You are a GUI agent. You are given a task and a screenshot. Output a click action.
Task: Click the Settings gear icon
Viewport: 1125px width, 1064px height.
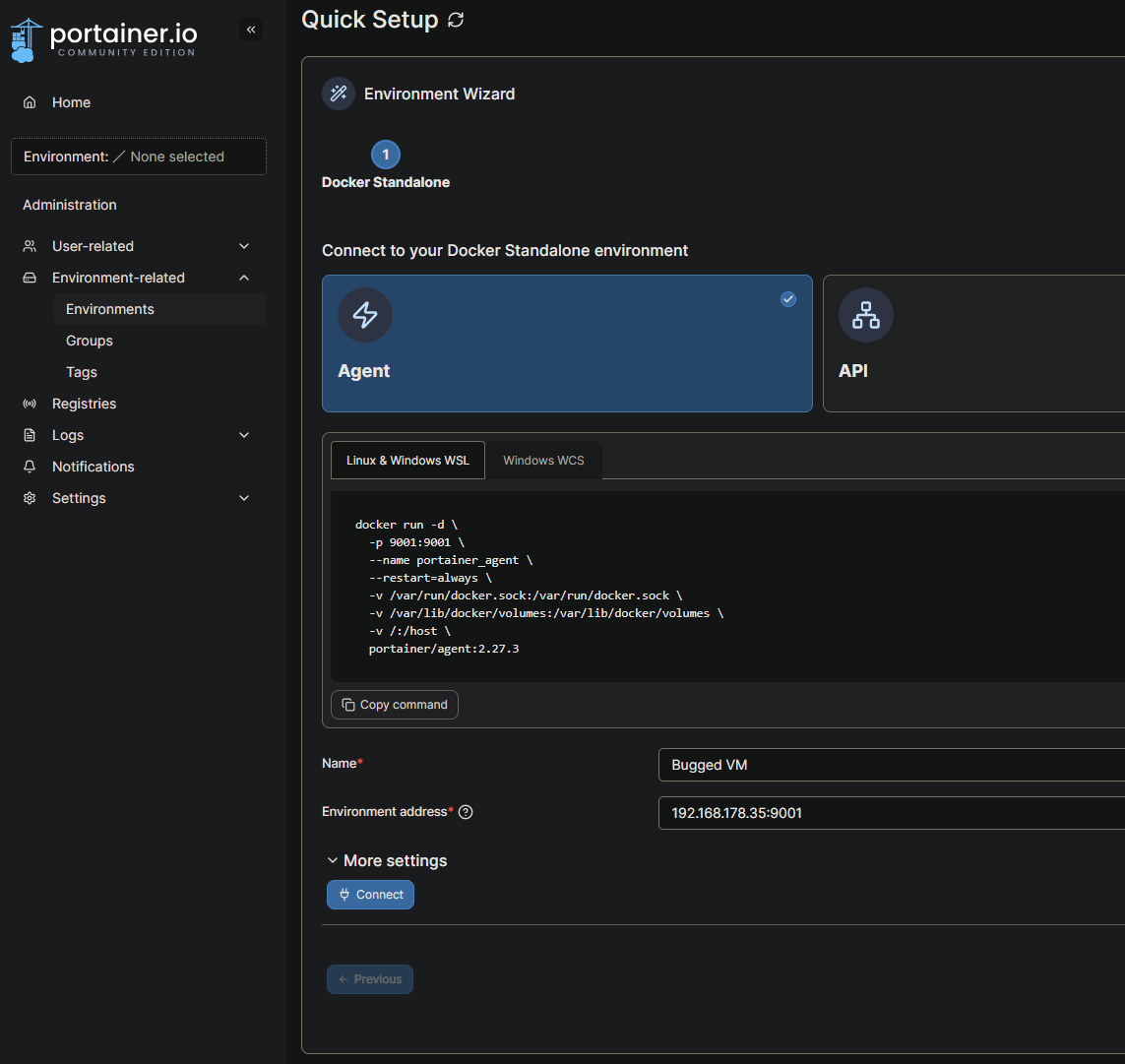click(30, 498)
